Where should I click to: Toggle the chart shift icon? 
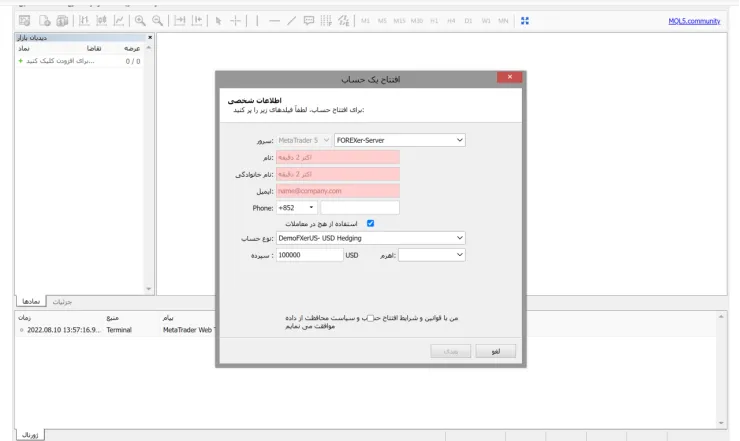tap(197, 21)
